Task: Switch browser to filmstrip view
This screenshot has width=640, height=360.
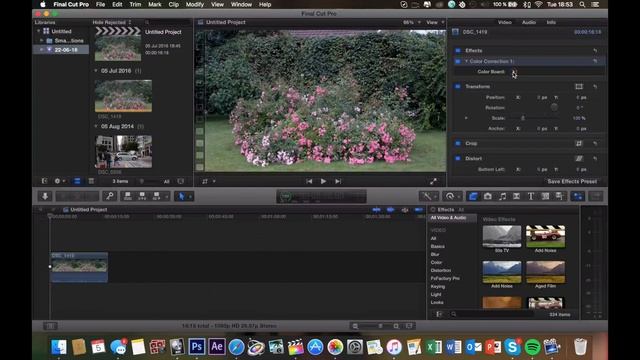Action: point(77,181)
